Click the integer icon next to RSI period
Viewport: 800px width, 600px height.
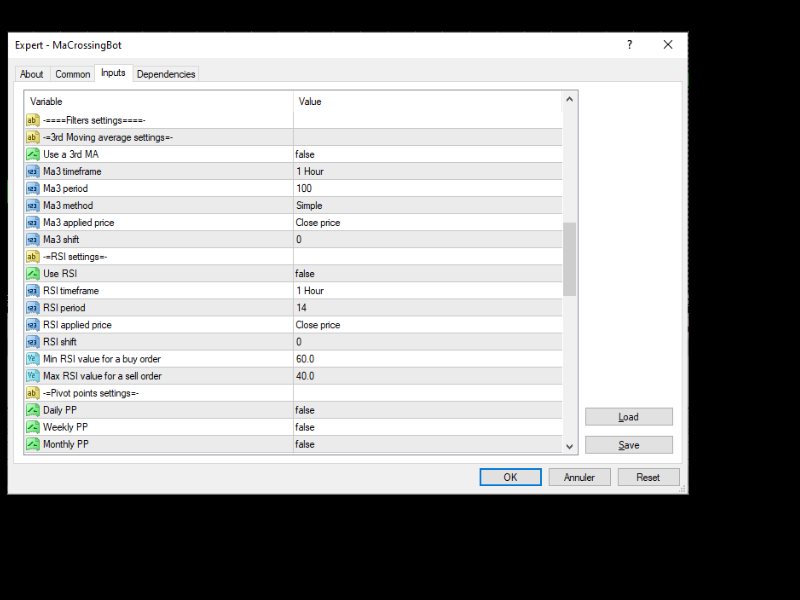(33, 308)
